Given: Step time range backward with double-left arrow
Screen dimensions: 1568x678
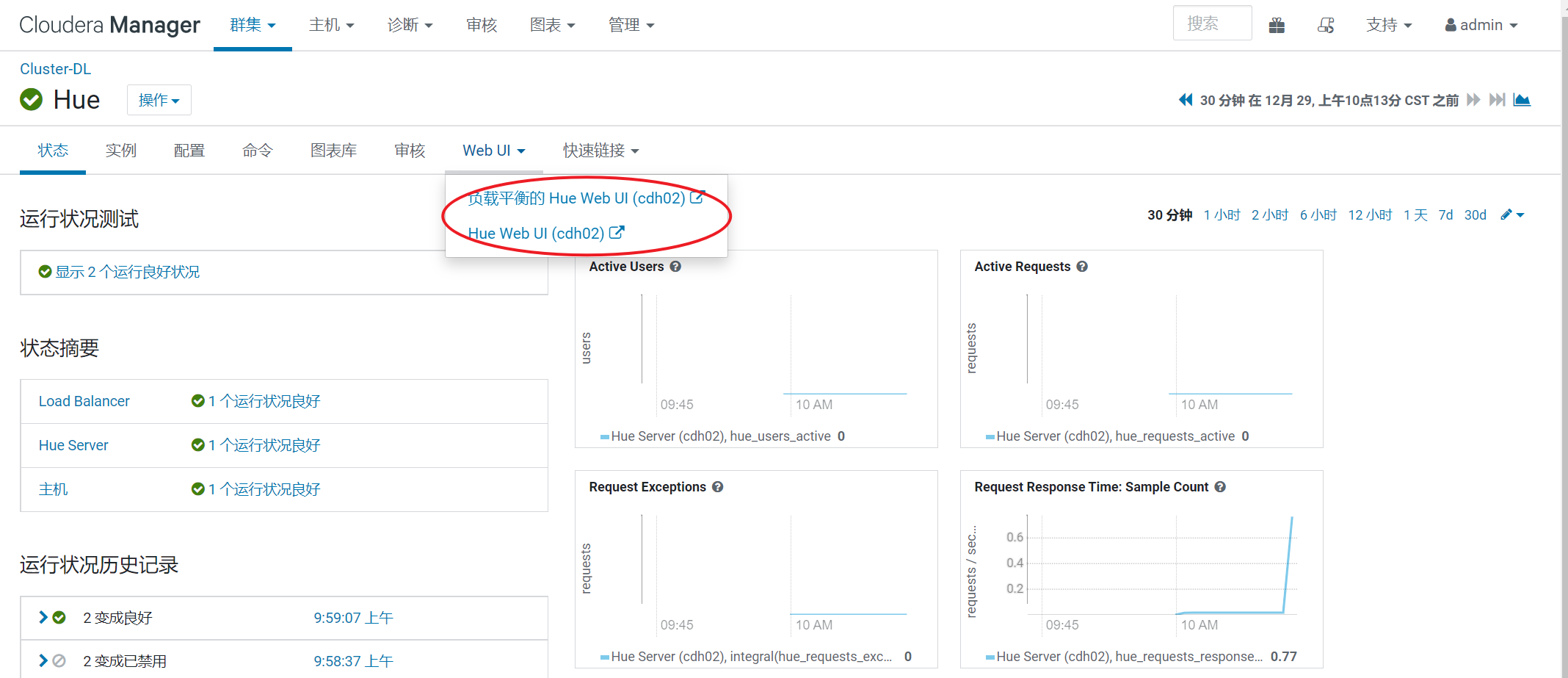Looking at the screenshot, I should coord(1186,100).
